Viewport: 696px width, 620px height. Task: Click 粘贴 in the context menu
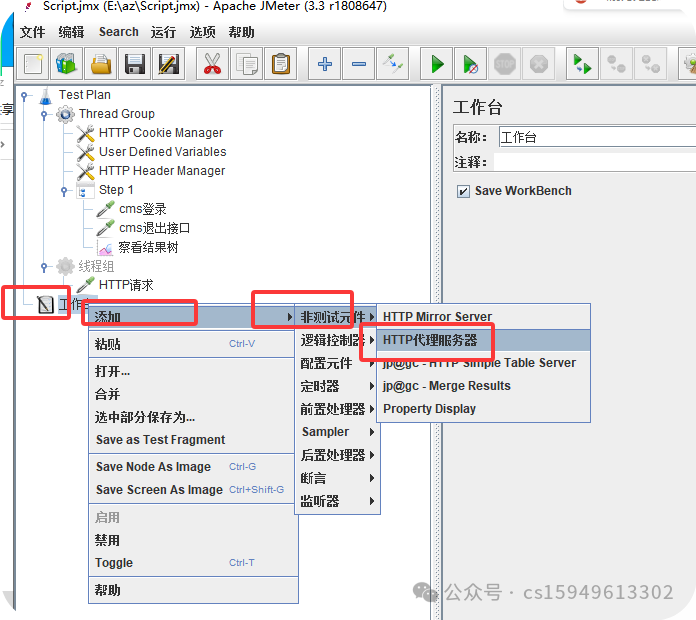tap(193, 344)
